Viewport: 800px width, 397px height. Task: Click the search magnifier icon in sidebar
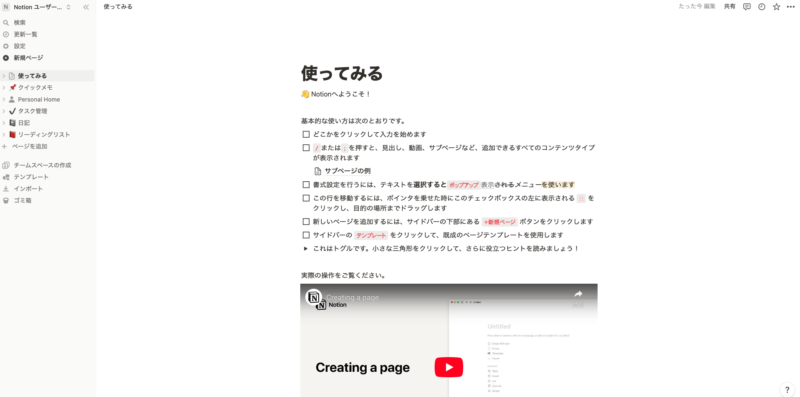pos(6,22)
